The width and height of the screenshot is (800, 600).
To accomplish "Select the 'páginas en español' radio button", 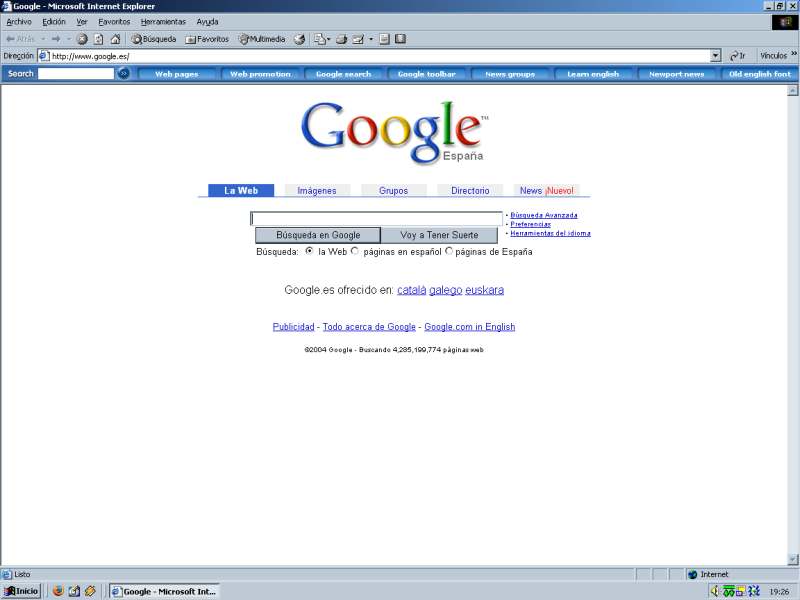I will coord(355,251).
